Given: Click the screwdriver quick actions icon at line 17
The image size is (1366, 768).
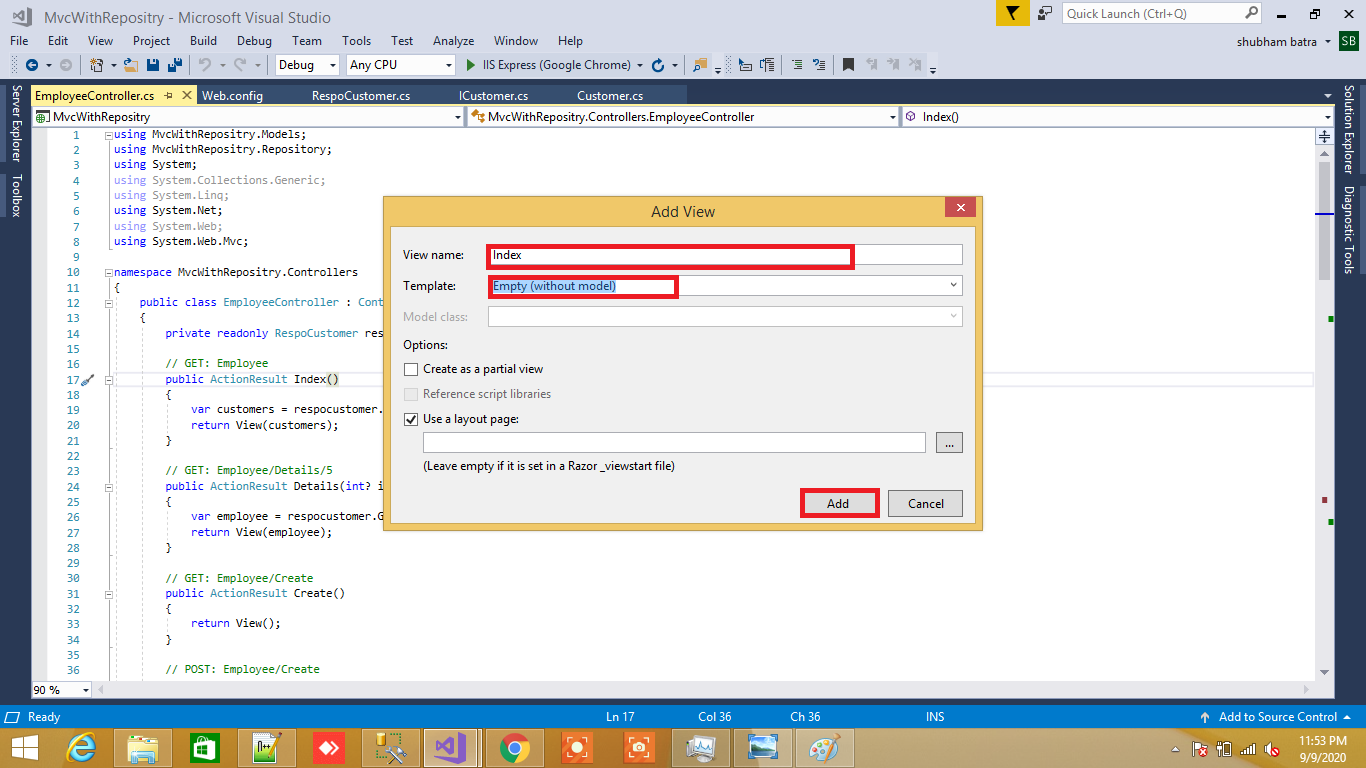Looking at the screenshot, I should pyautogui.click(x=87, y=380).
